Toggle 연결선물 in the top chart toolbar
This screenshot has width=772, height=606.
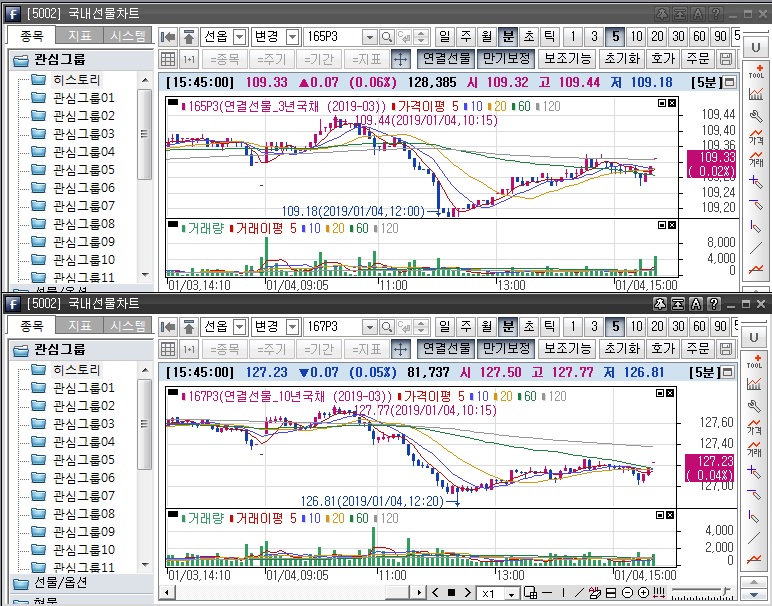point(444,59)
